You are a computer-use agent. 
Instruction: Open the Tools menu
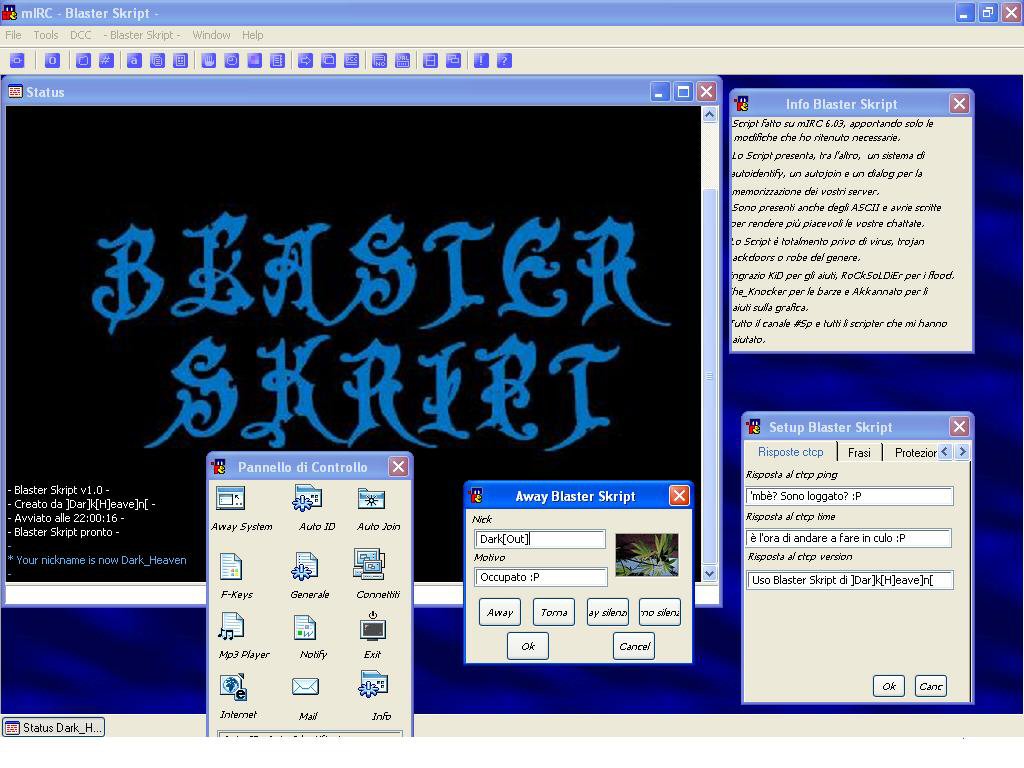46,35
